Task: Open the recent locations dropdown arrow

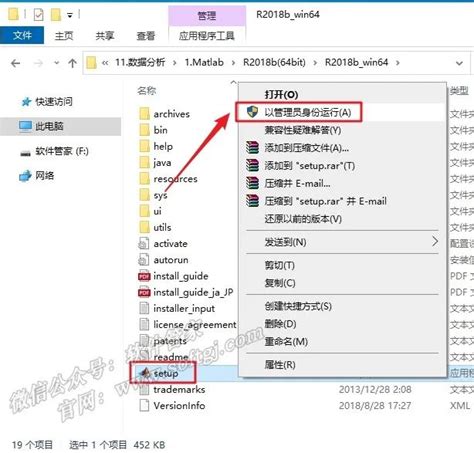Action: tap(56, 63)
